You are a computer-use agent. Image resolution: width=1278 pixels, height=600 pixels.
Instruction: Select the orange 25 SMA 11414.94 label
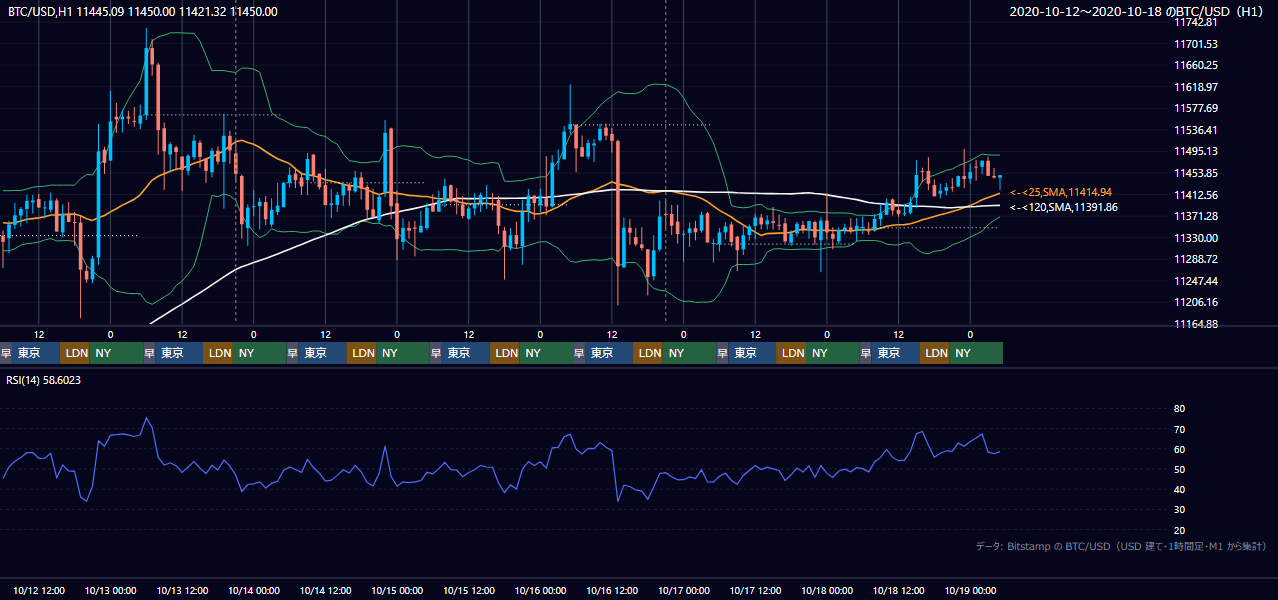click(1061, 192)
